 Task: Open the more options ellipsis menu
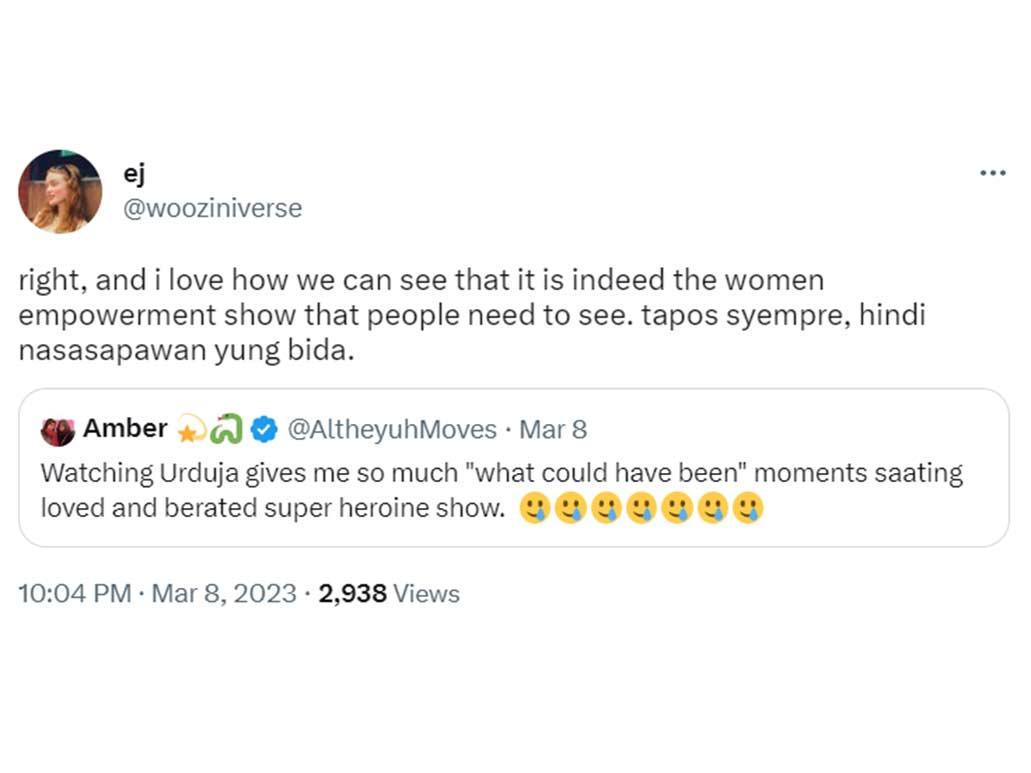pos(993,172)
